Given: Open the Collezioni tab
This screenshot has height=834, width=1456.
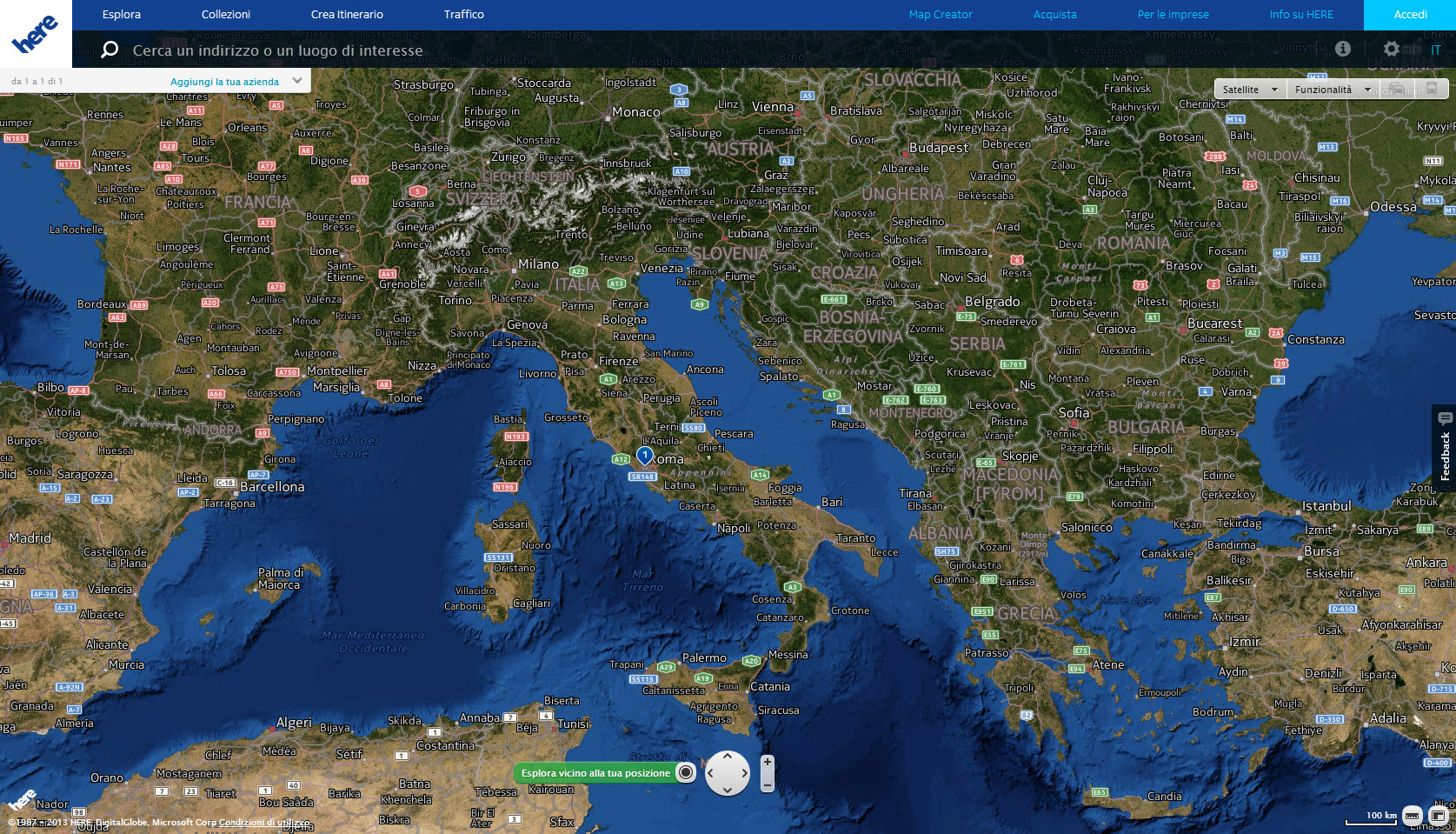Looking at the screenshot, I should point(226,15).
